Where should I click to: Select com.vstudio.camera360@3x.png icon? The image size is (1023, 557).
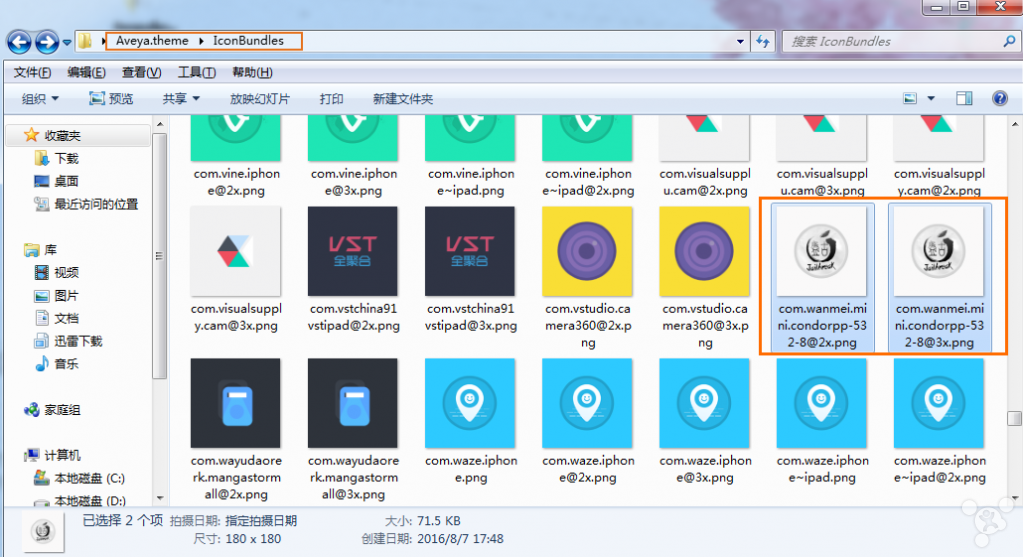tap(705, 251)
